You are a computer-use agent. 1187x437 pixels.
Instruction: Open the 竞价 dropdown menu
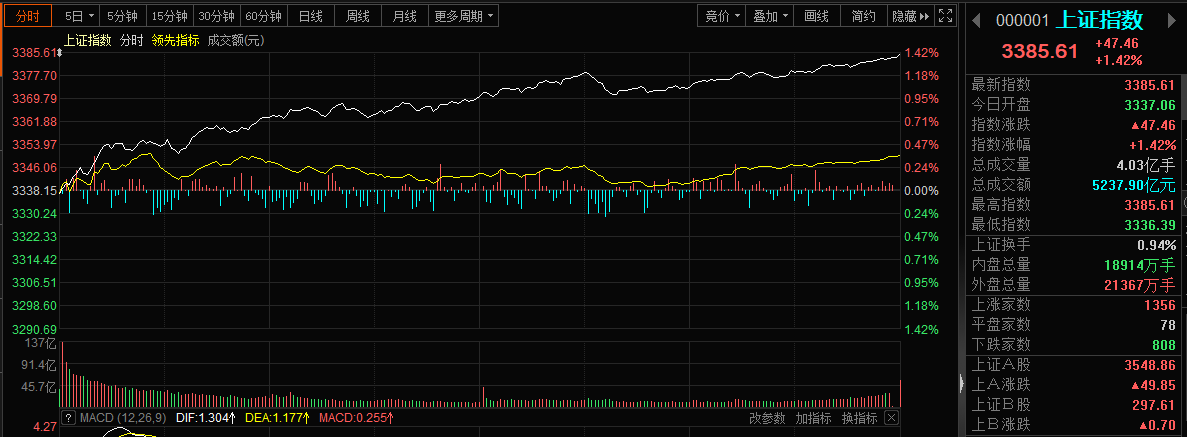click(x=723, y=16)
